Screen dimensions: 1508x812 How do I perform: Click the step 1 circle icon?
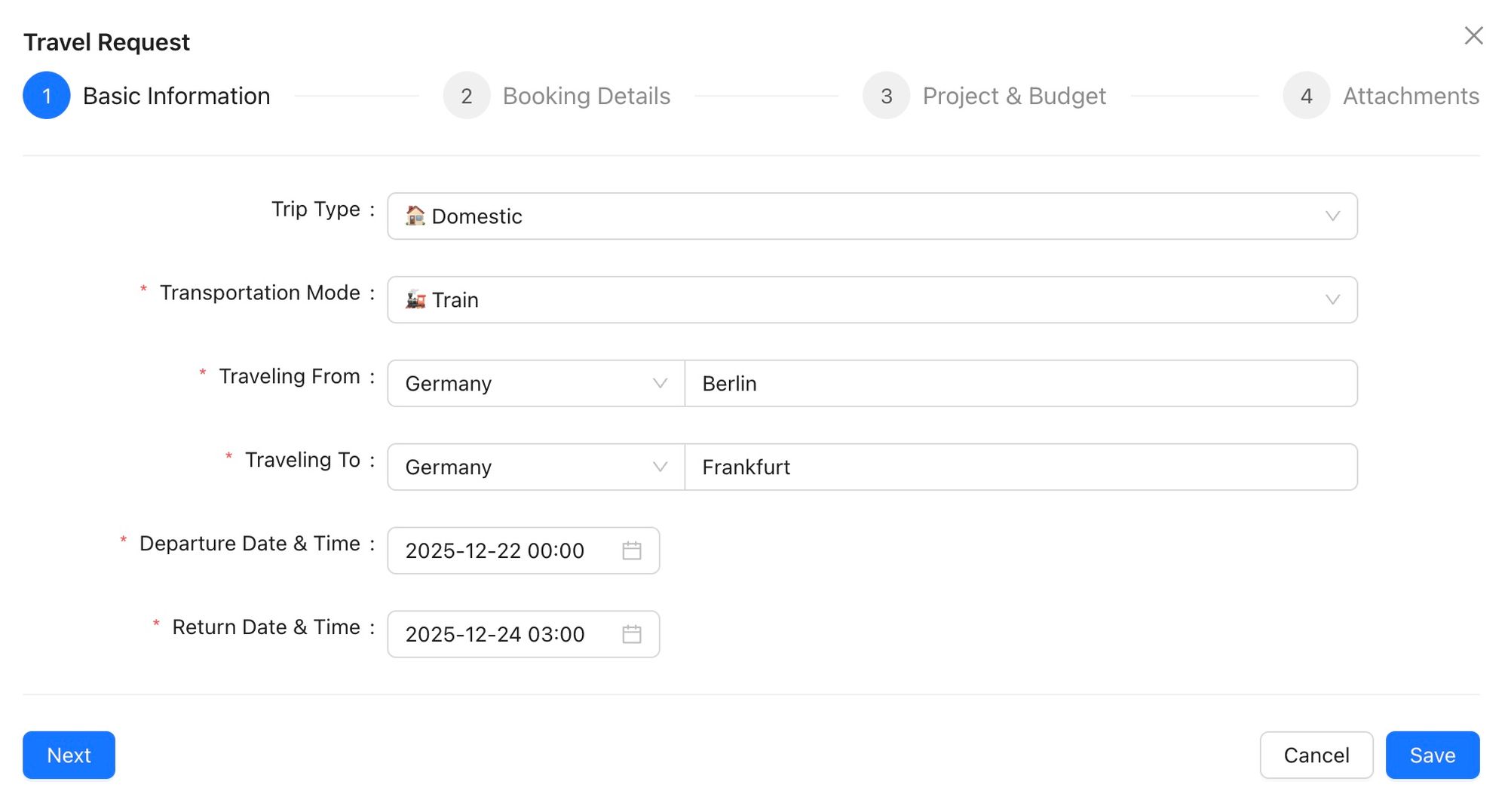[x=47, y=96]
